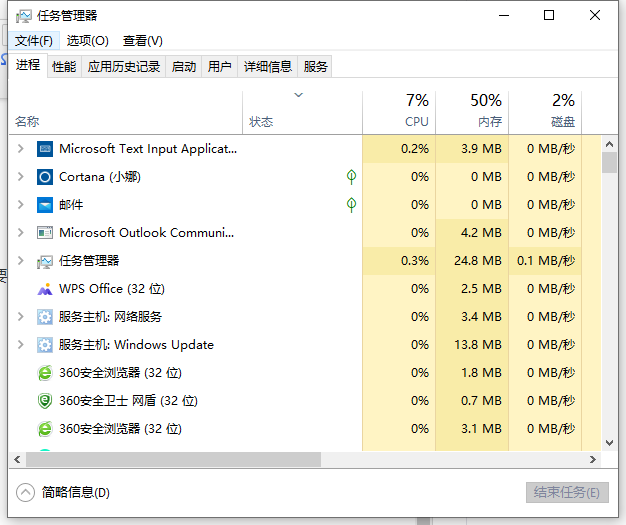Click the 任务管理器 process row icon

45,262
